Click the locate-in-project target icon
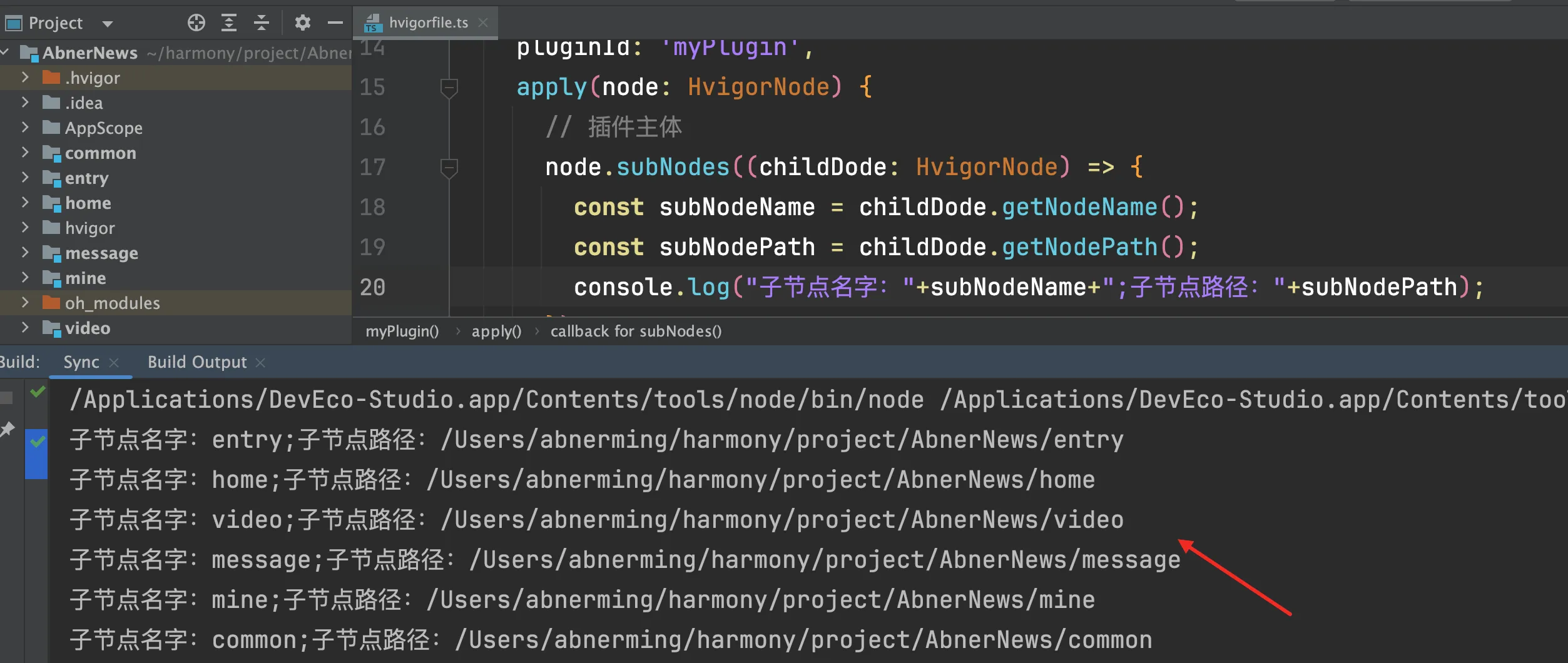The width and height of the screenshot is (1568, 663). 196,23
